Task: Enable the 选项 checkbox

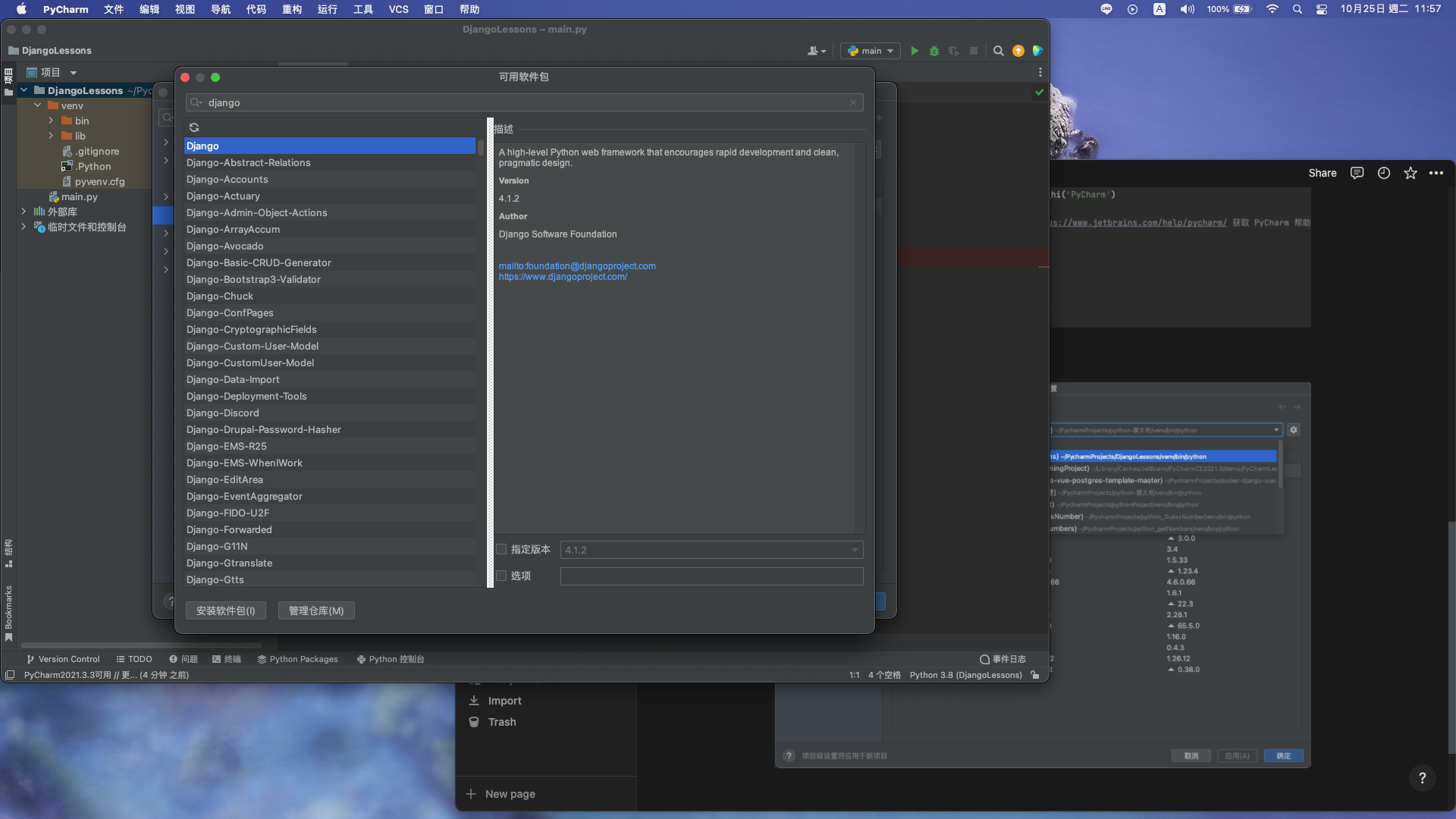Action: click(x=501, y=576)
